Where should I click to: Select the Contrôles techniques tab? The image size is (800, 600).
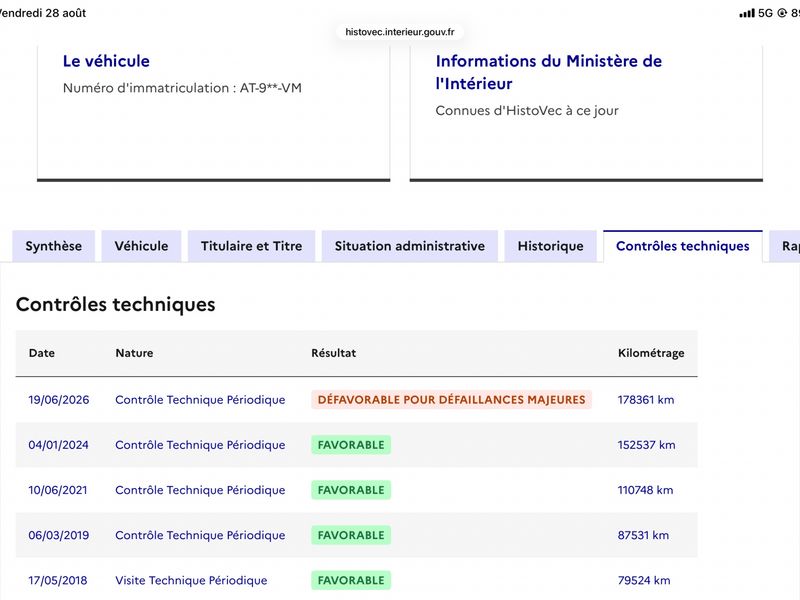coord(683,246)
